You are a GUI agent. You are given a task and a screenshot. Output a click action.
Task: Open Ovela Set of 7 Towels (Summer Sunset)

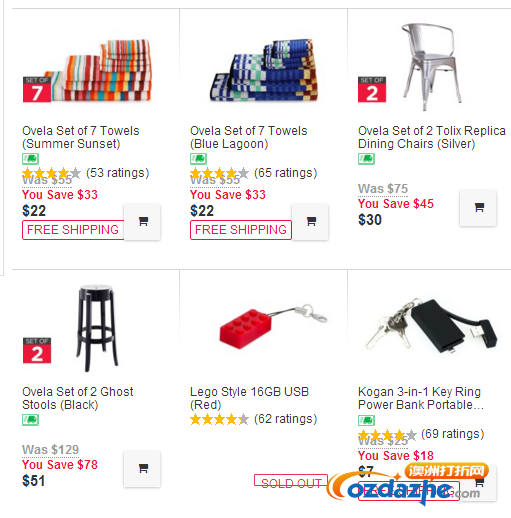pyautogui.click(x=81, y=137)
